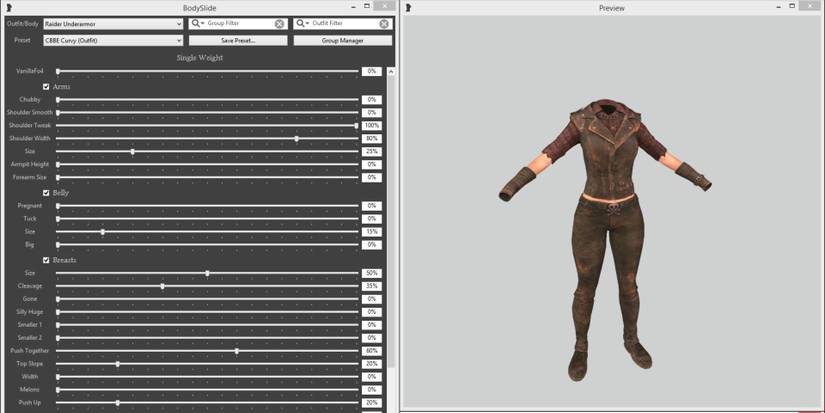The width and height of the screenshot is (825, 413).
Task: Click the Preview window's title bar icon
Action: tap(408, 7)
